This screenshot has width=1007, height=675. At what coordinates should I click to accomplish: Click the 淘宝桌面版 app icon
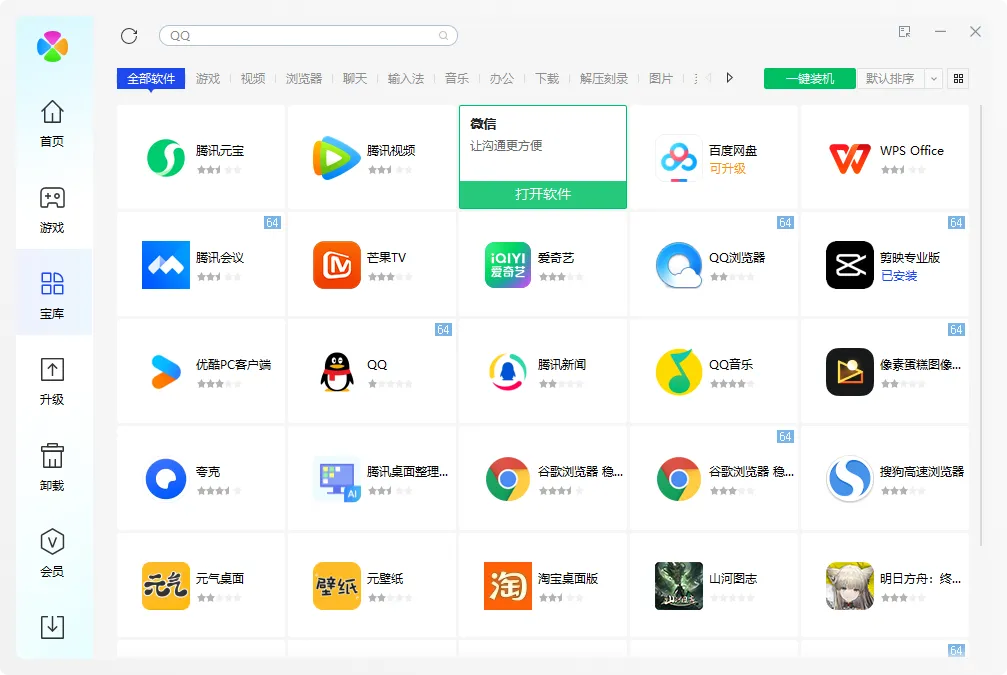tap(507, 586)
